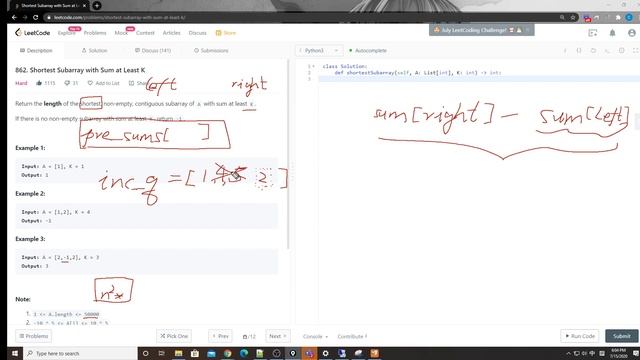Image resolution: width=640 pixels, height=360 pixels.
Task: Open the Python3 language dropdown
Action: [x=319, y=51]
